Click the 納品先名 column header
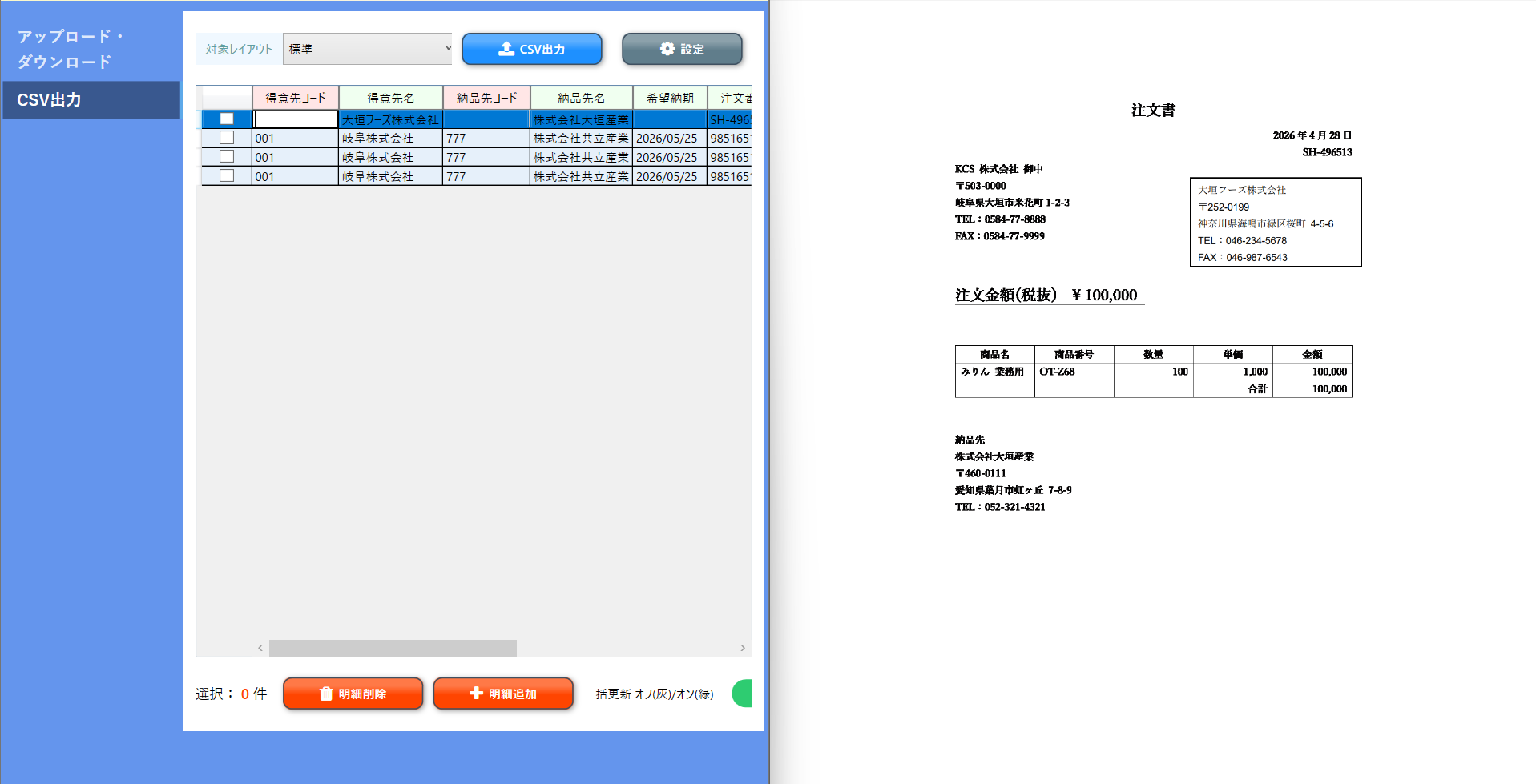 [x=582, y=98]
